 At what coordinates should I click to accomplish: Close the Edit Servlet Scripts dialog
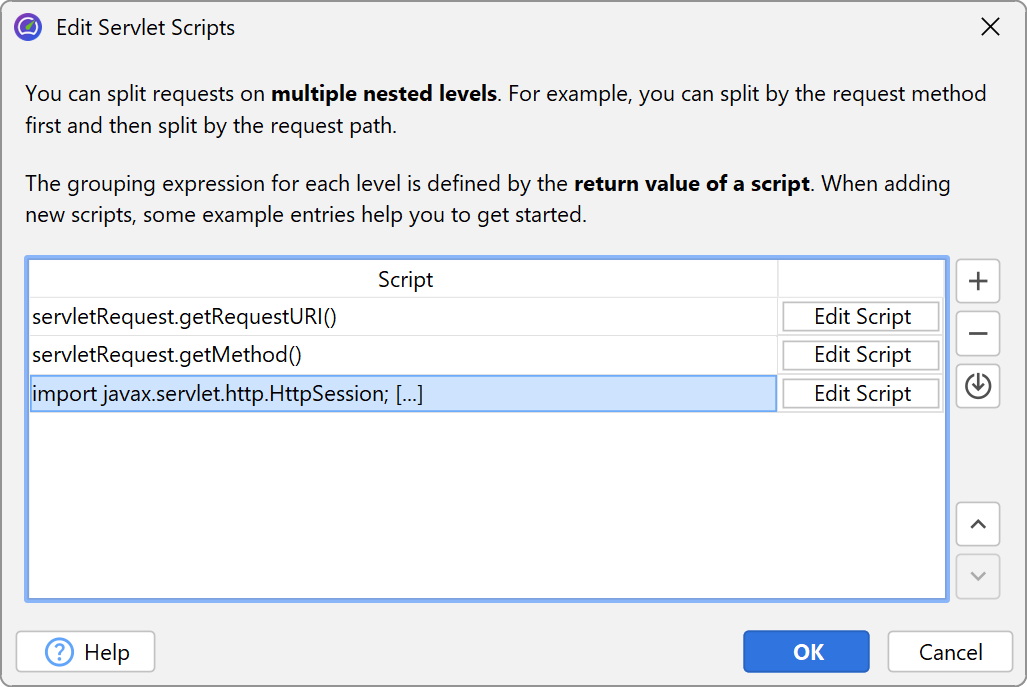pos(990,27)
